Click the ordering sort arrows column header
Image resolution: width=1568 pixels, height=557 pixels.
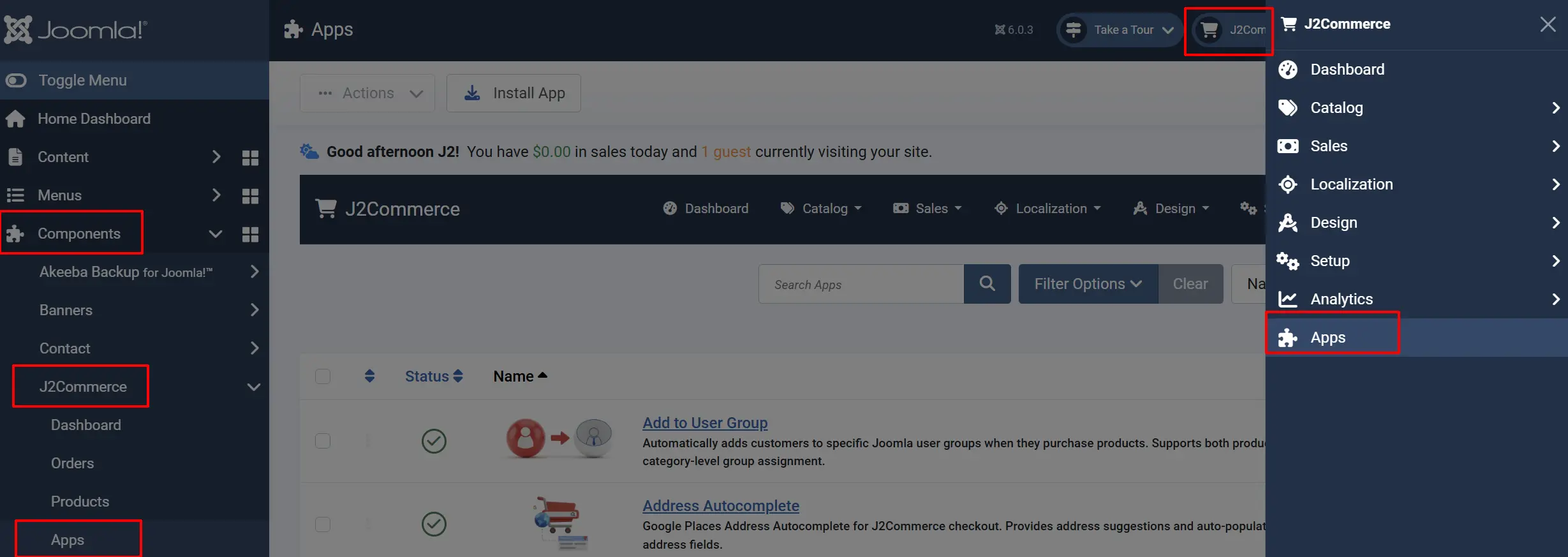click(x=370, y=376)
